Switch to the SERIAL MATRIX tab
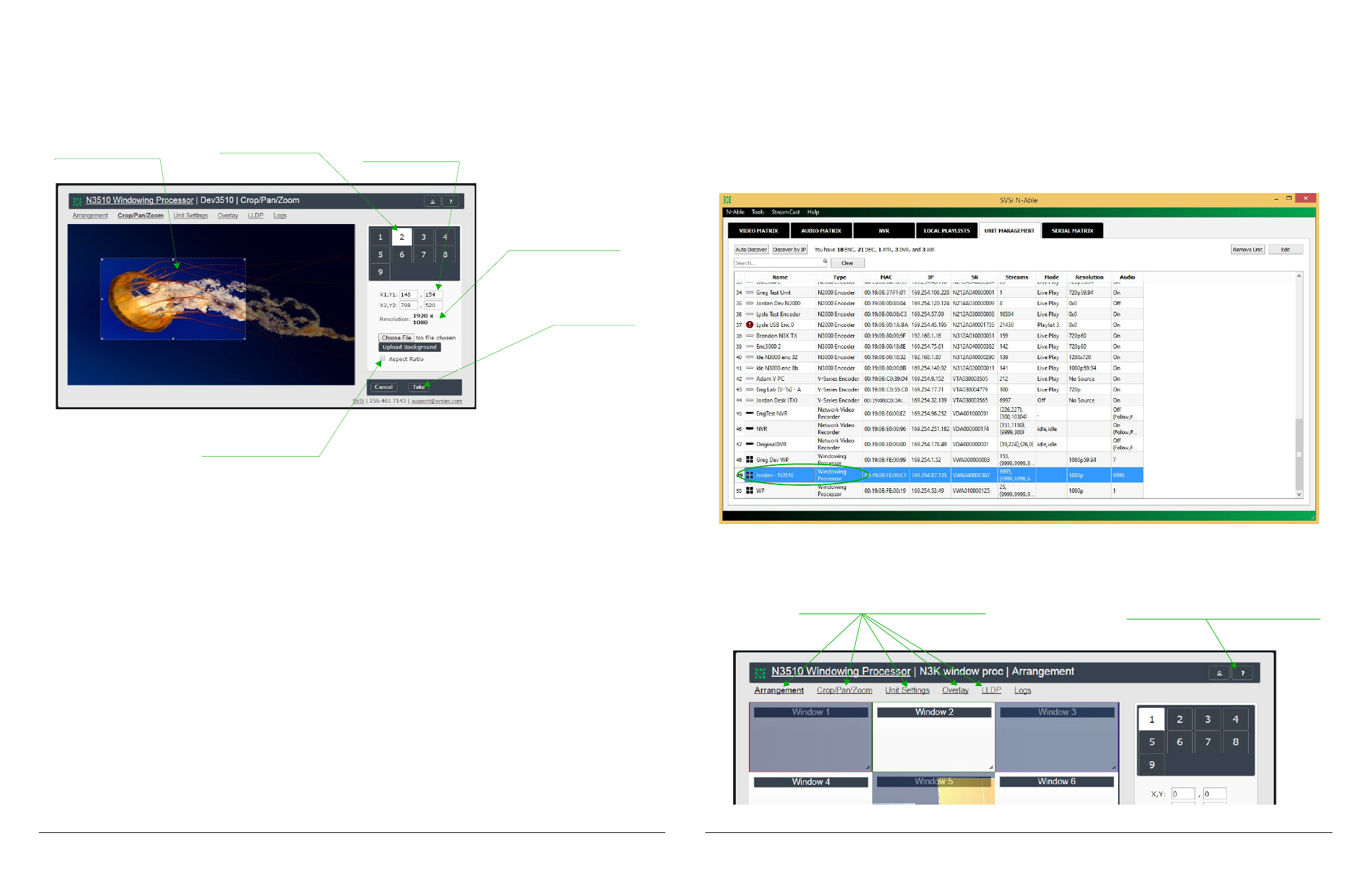 coord(1072,231)
